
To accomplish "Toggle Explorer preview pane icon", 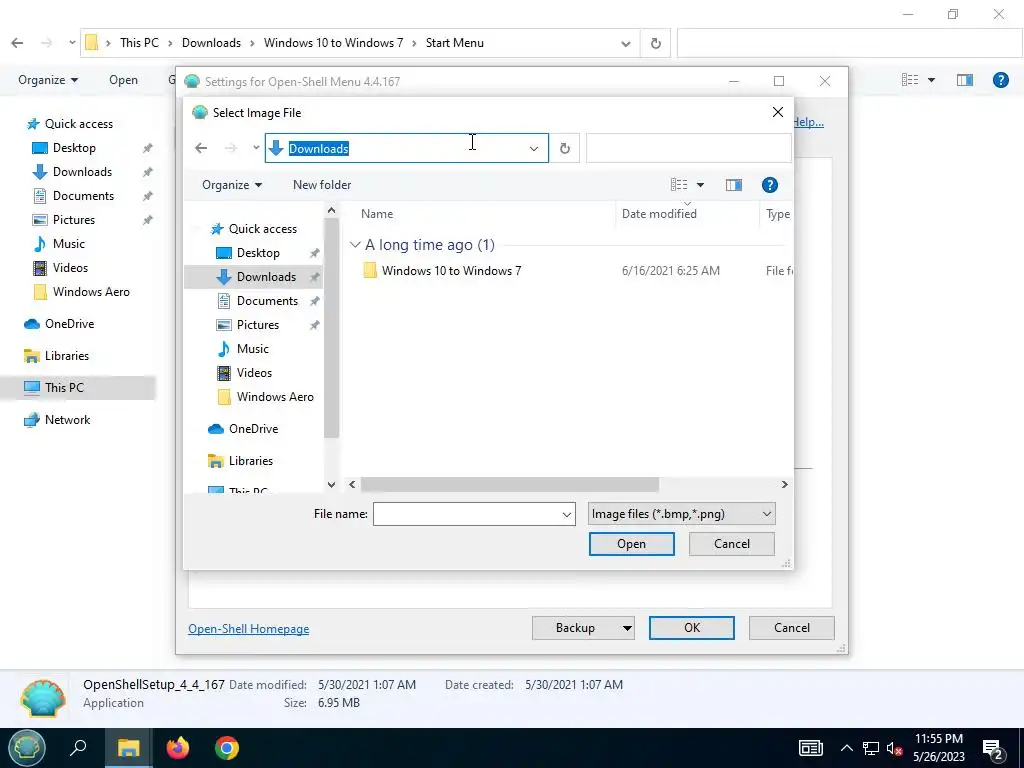I will point(965,80).
